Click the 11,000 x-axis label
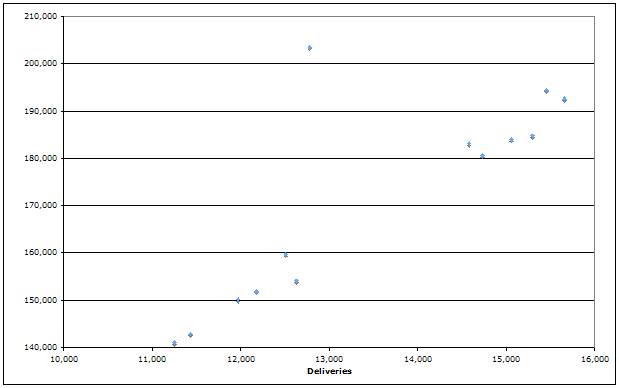The image size is (619, 388). coord(152,359)
